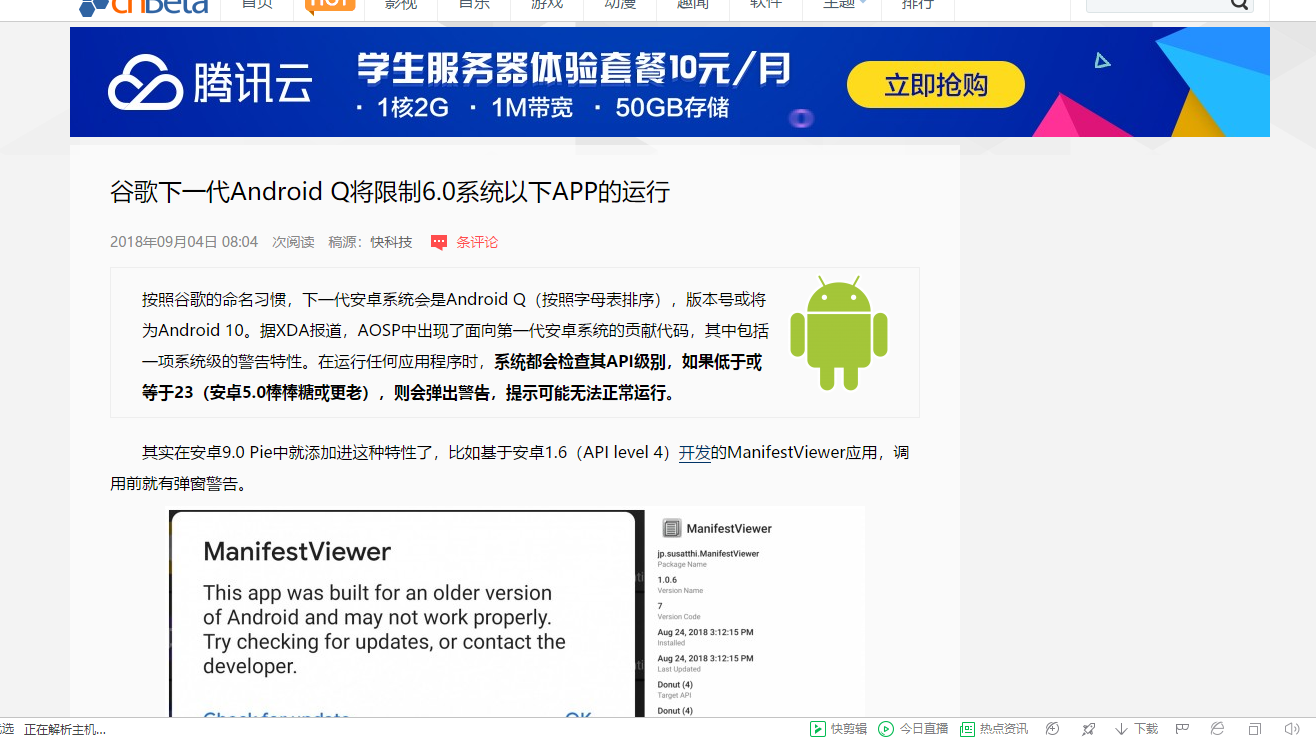The width and height of the screenshot is (1316, 740).
Task: Click the red comment bubble icon
Action: coord(439,242)
